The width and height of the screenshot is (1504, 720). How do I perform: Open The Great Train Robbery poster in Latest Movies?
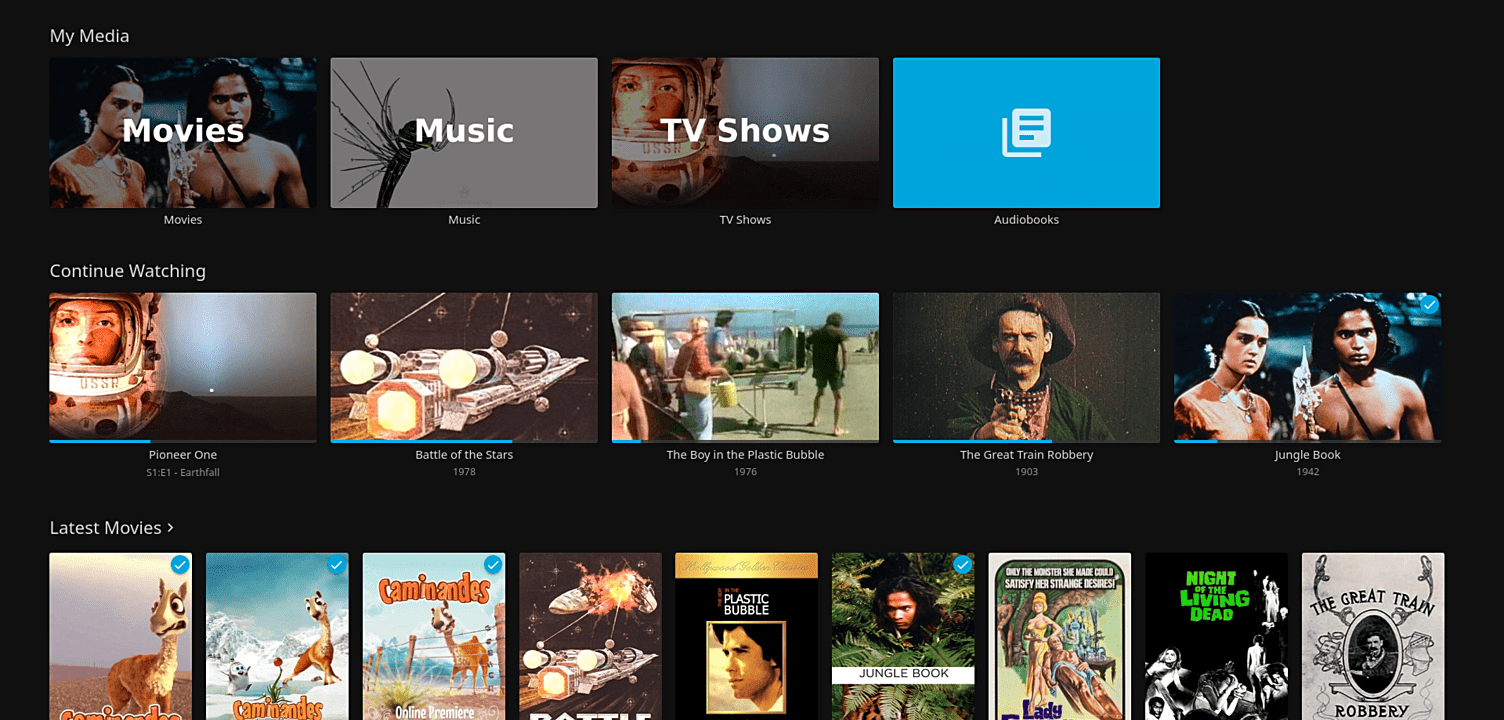[1373, 636]
